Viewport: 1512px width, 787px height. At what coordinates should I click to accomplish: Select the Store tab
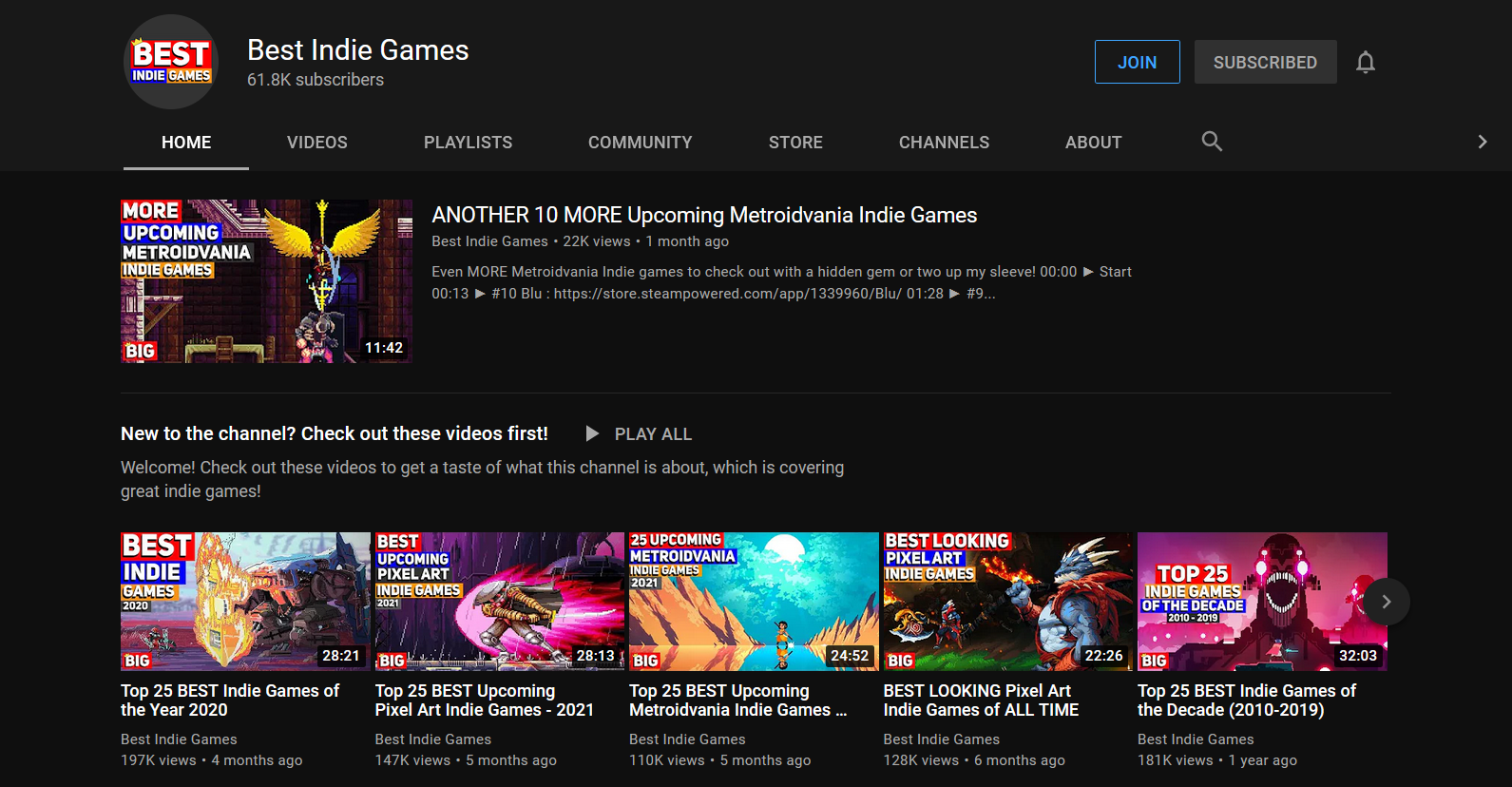pyautogui.click(x=795, y=143)
